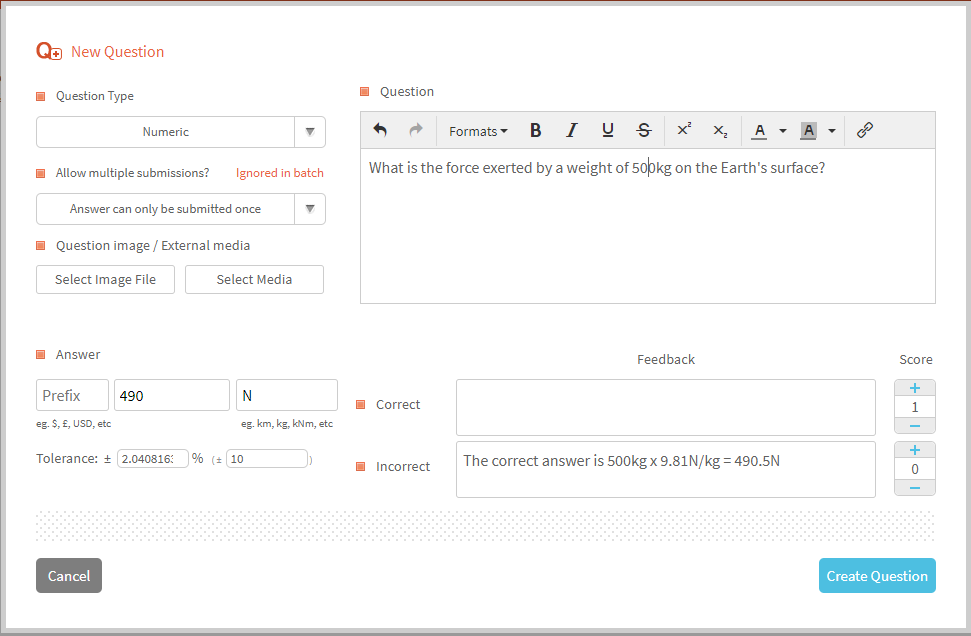The image size is (971, 636).
Task: Click the answer value field showing 490
Action: pyautogui.click(x=172, y=395)
